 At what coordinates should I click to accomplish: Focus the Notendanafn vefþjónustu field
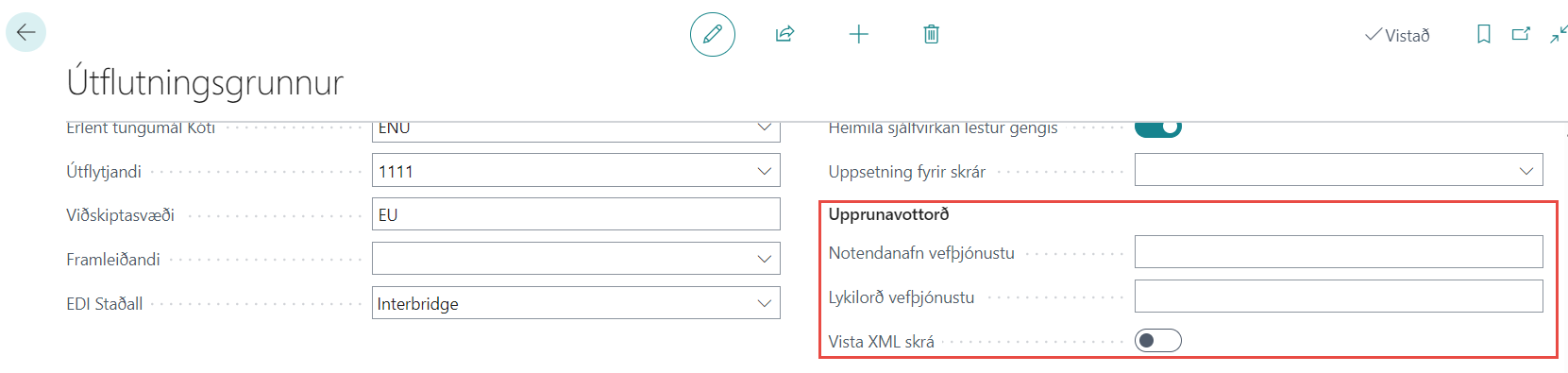[1339, 252]
